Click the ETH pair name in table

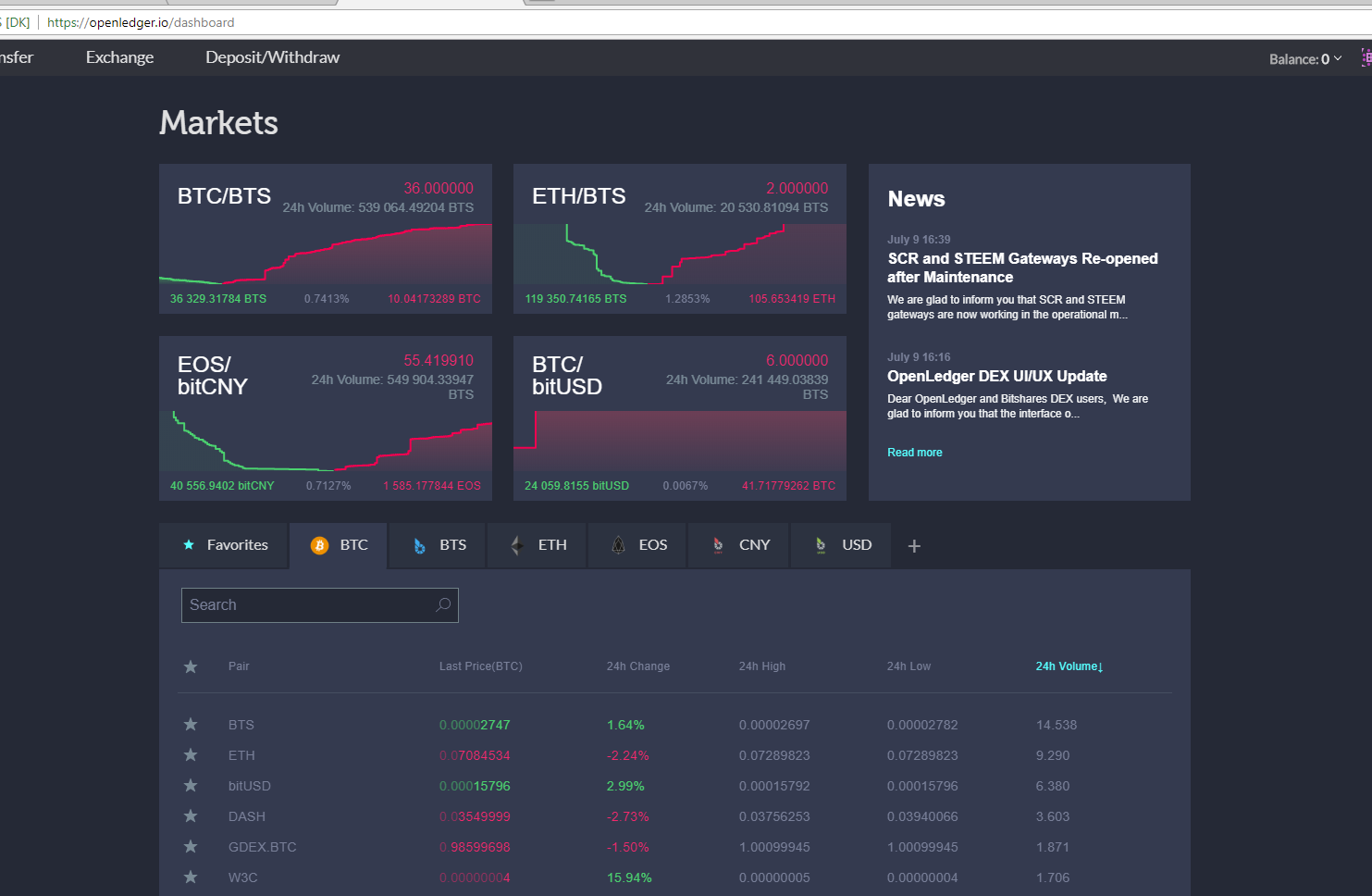tap(241, 755)
